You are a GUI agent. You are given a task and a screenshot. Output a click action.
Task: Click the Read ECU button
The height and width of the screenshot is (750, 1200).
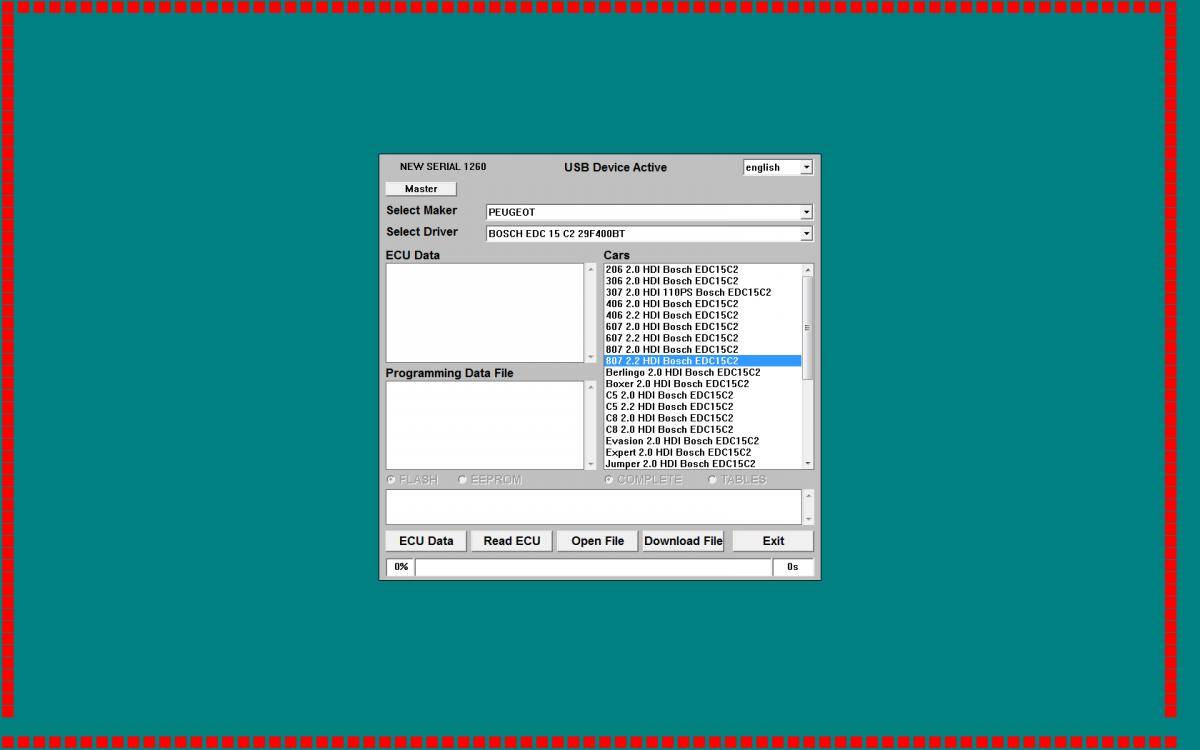(x=512, y=541)
